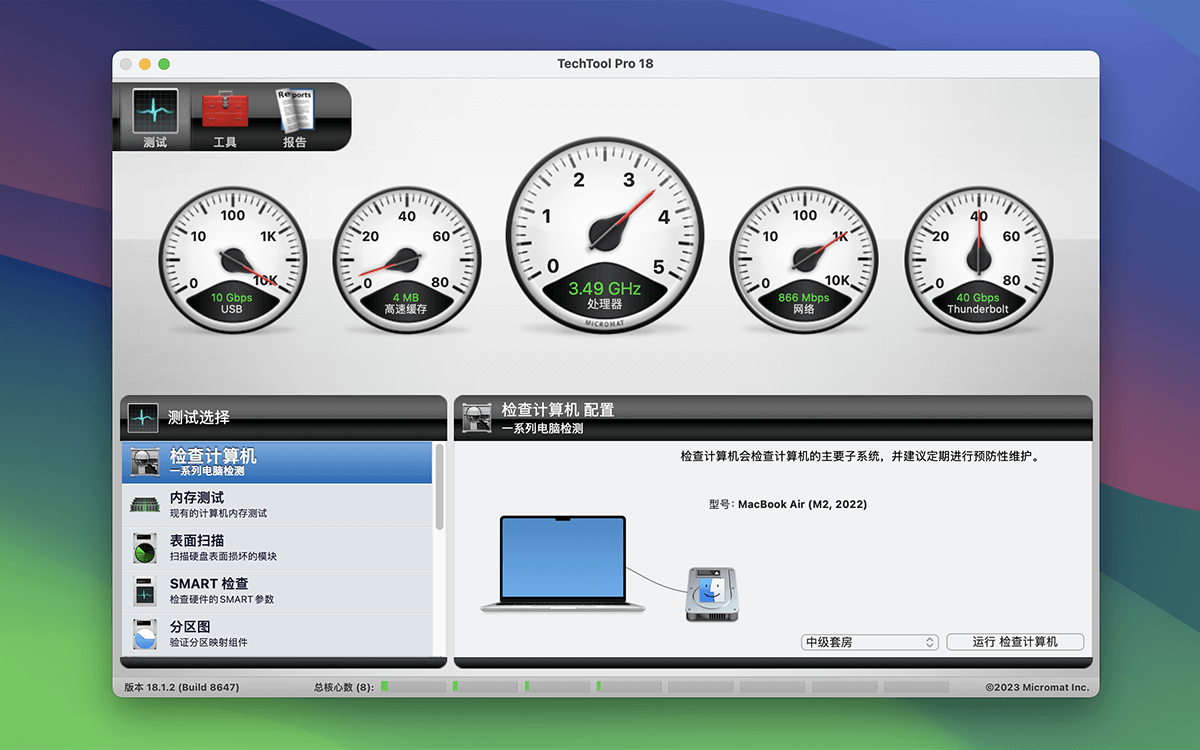
Task: Click the 4 MB cache readout
Action: (x=406, y=297)
